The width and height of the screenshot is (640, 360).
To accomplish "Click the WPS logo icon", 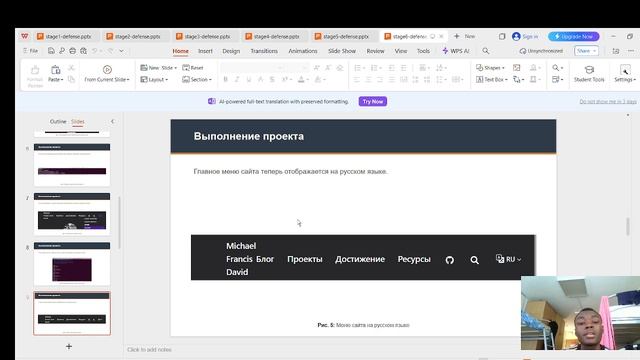I will 25,36.
